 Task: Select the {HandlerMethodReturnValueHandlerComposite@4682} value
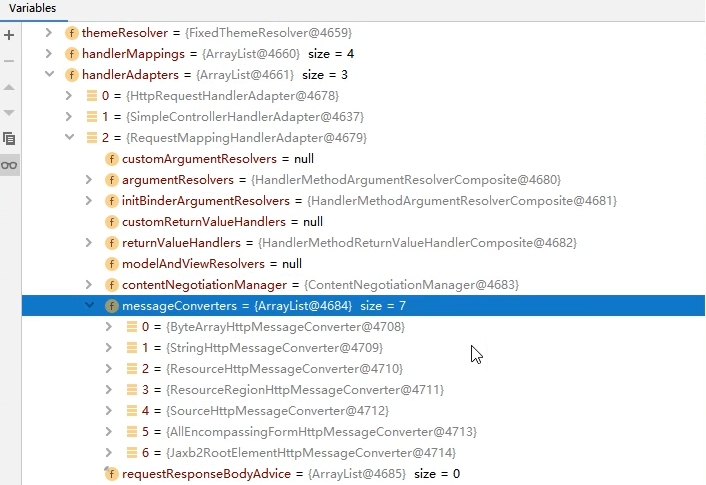(x=417, y=243)
